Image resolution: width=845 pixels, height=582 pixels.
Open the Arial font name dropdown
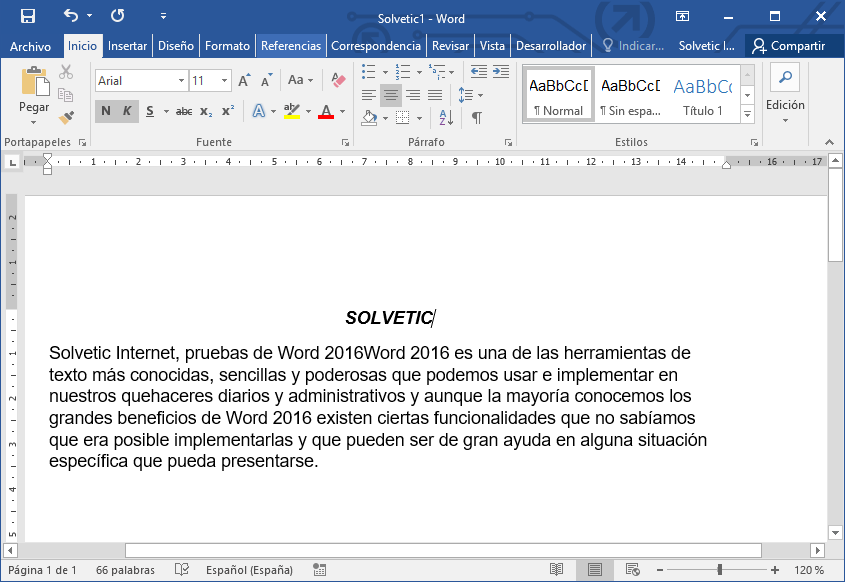(181, 81)
